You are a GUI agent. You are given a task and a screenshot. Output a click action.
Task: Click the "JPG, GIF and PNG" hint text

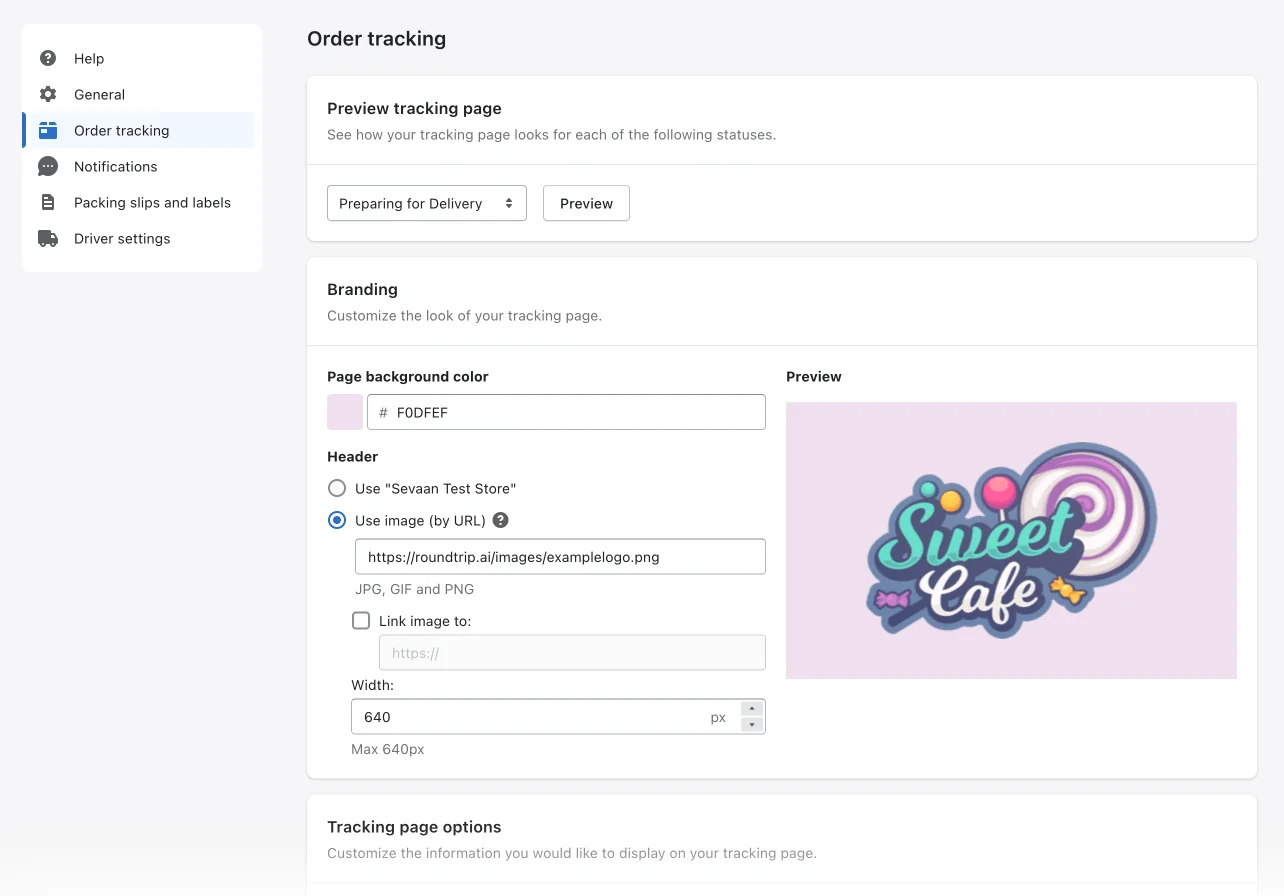click(x=414, y=589)
